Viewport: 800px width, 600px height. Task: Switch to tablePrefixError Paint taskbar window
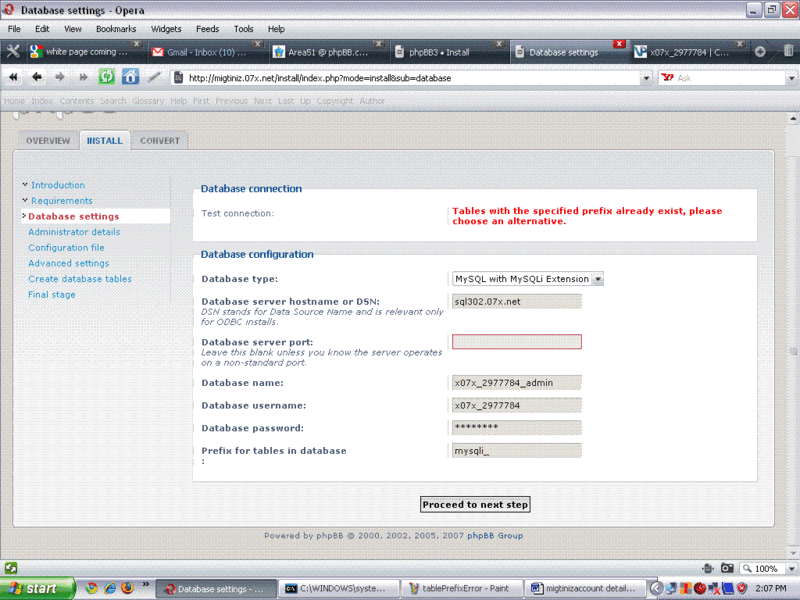(x=462, y=589)
